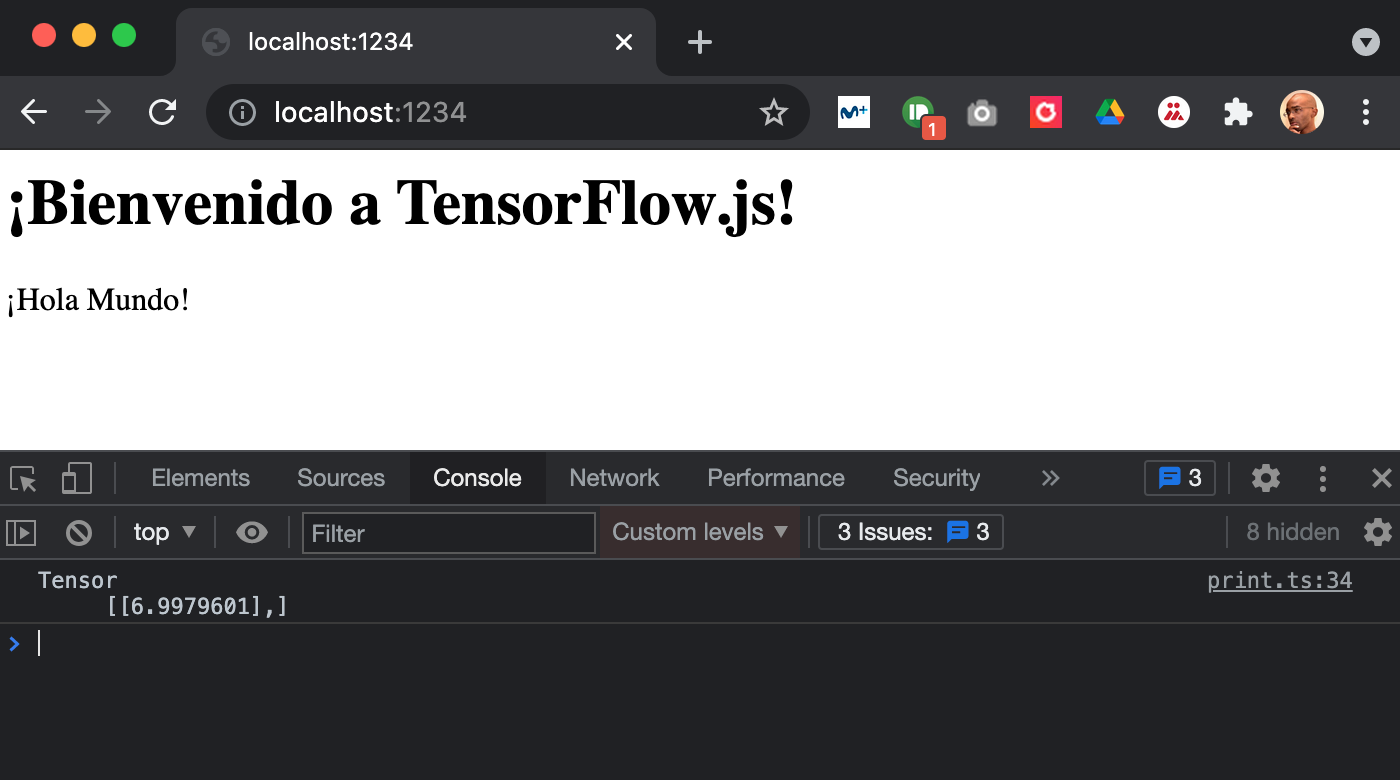Open the tab search dropdown arrow
1400x780 pixels.
pos(1366,42)
